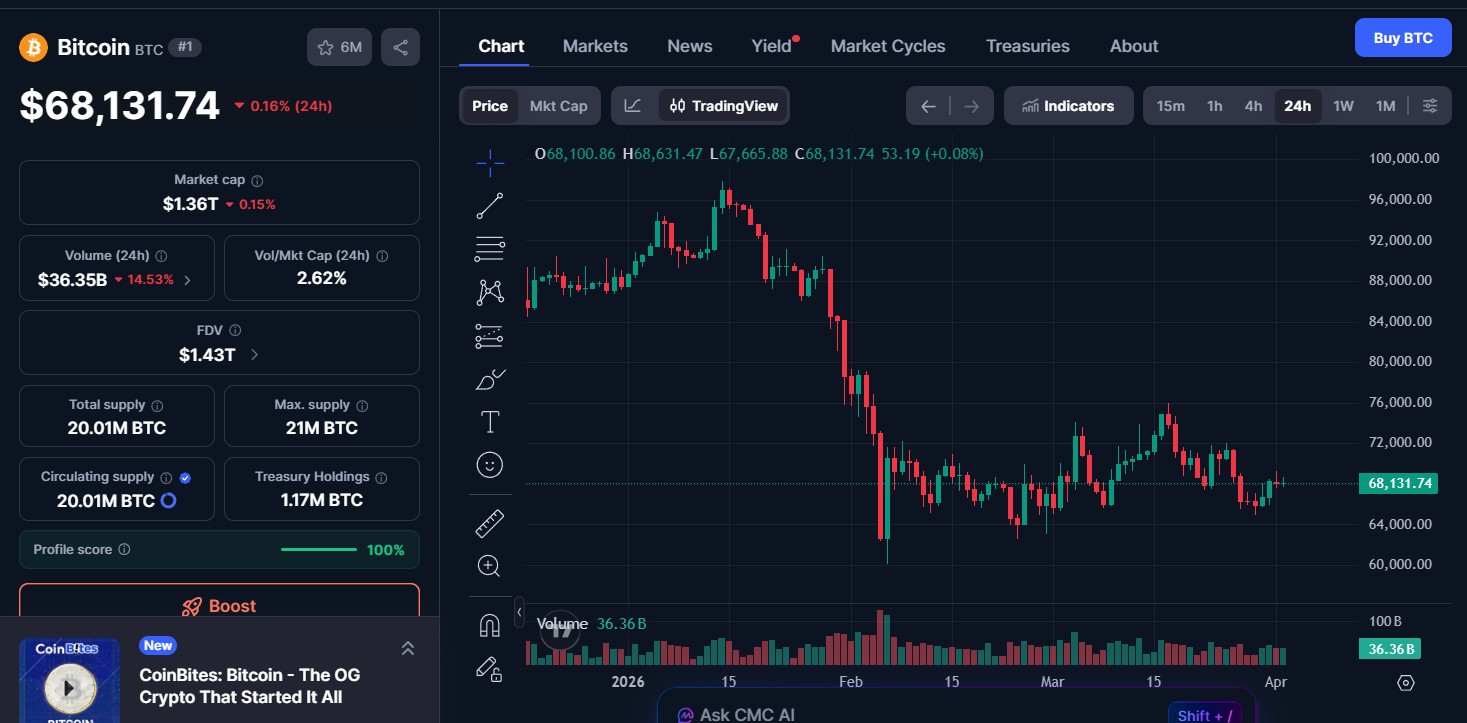The width and height of the screenshot is (1467, 723).
Task: Select the 1W chart timeframe
Action: [1343, 105]
